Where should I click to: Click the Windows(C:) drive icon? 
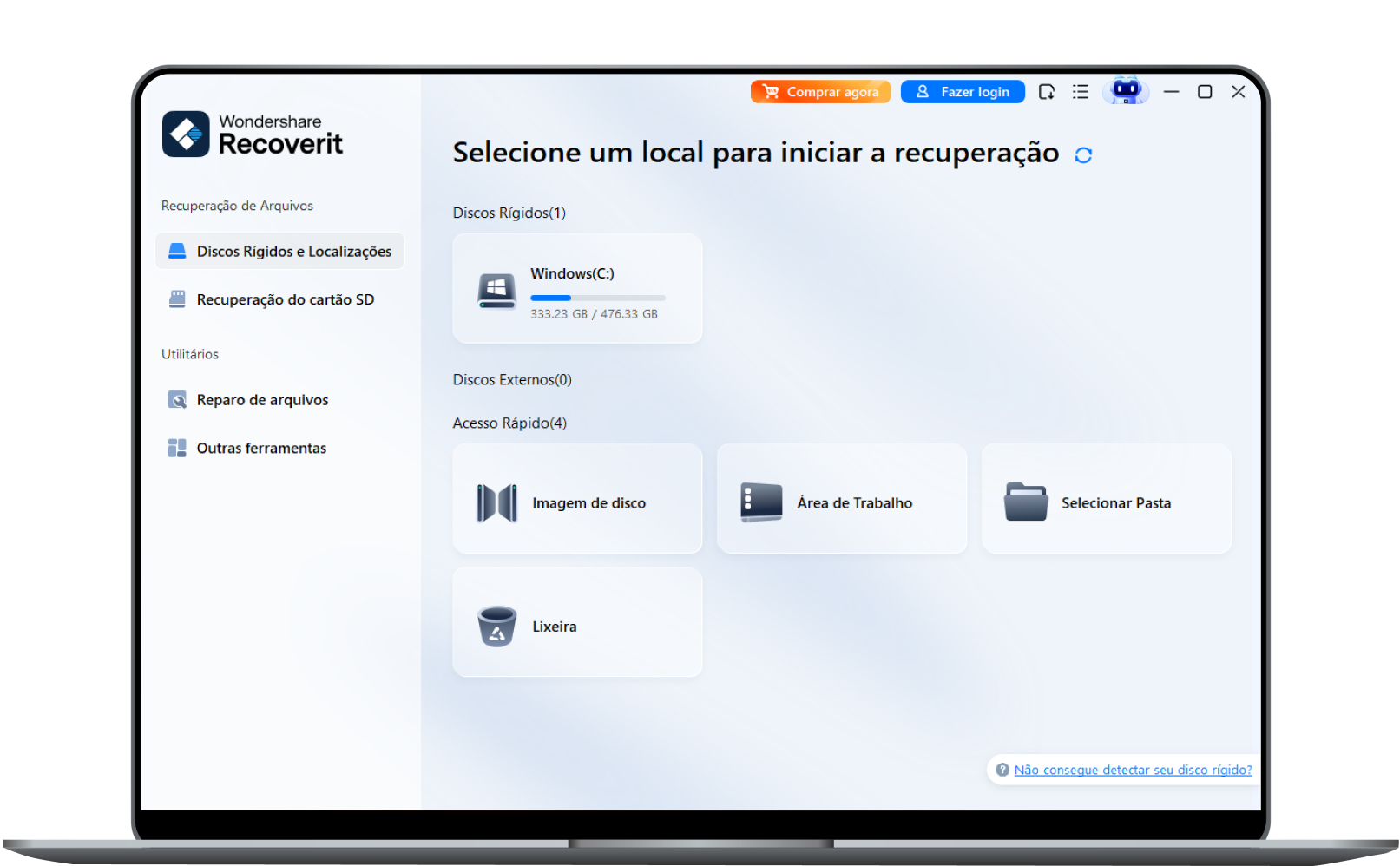tap(496, 291)
